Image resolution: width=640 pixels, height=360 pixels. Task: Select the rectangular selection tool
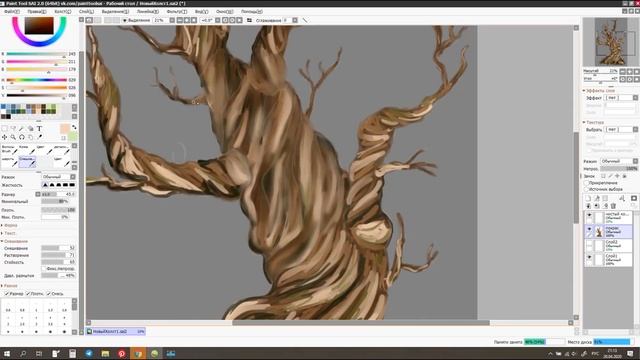4,129
